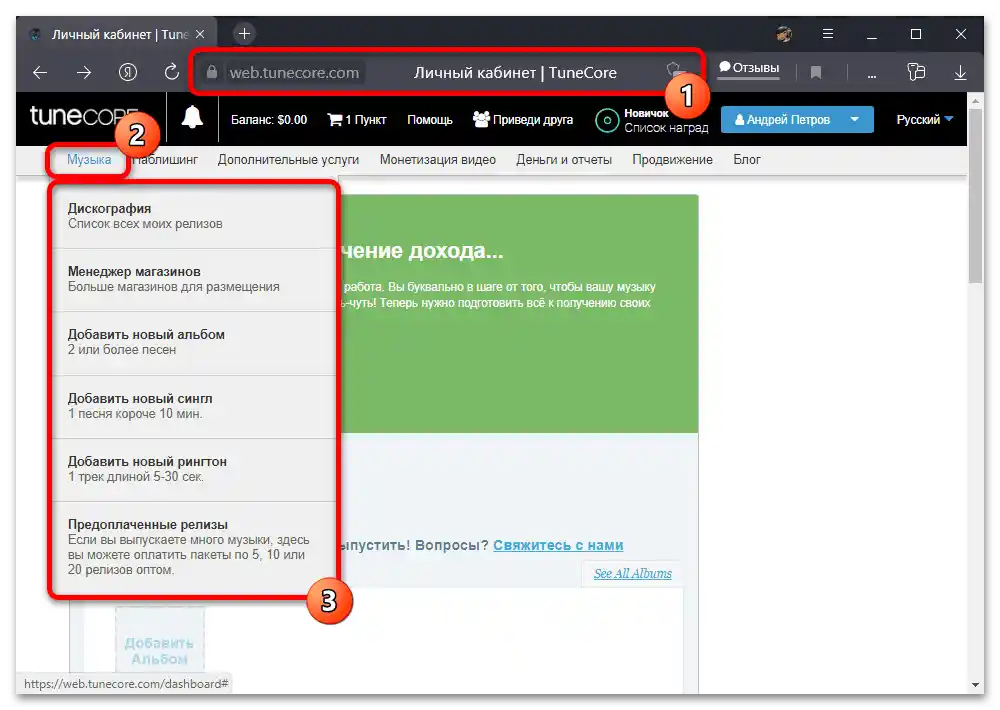The image size is (1000, 710).
Task: Reload the page with refresh icon
Action: click(172, 72)
